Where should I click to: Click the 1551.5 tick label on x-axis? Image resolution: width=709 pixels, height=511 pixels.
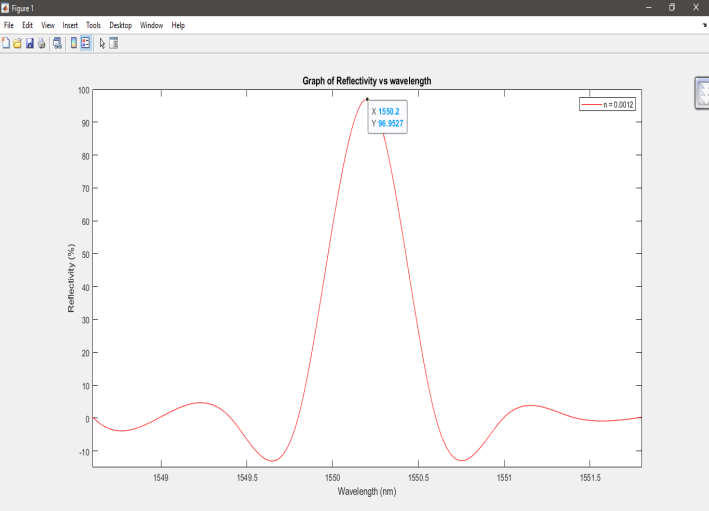click(590, 478)
